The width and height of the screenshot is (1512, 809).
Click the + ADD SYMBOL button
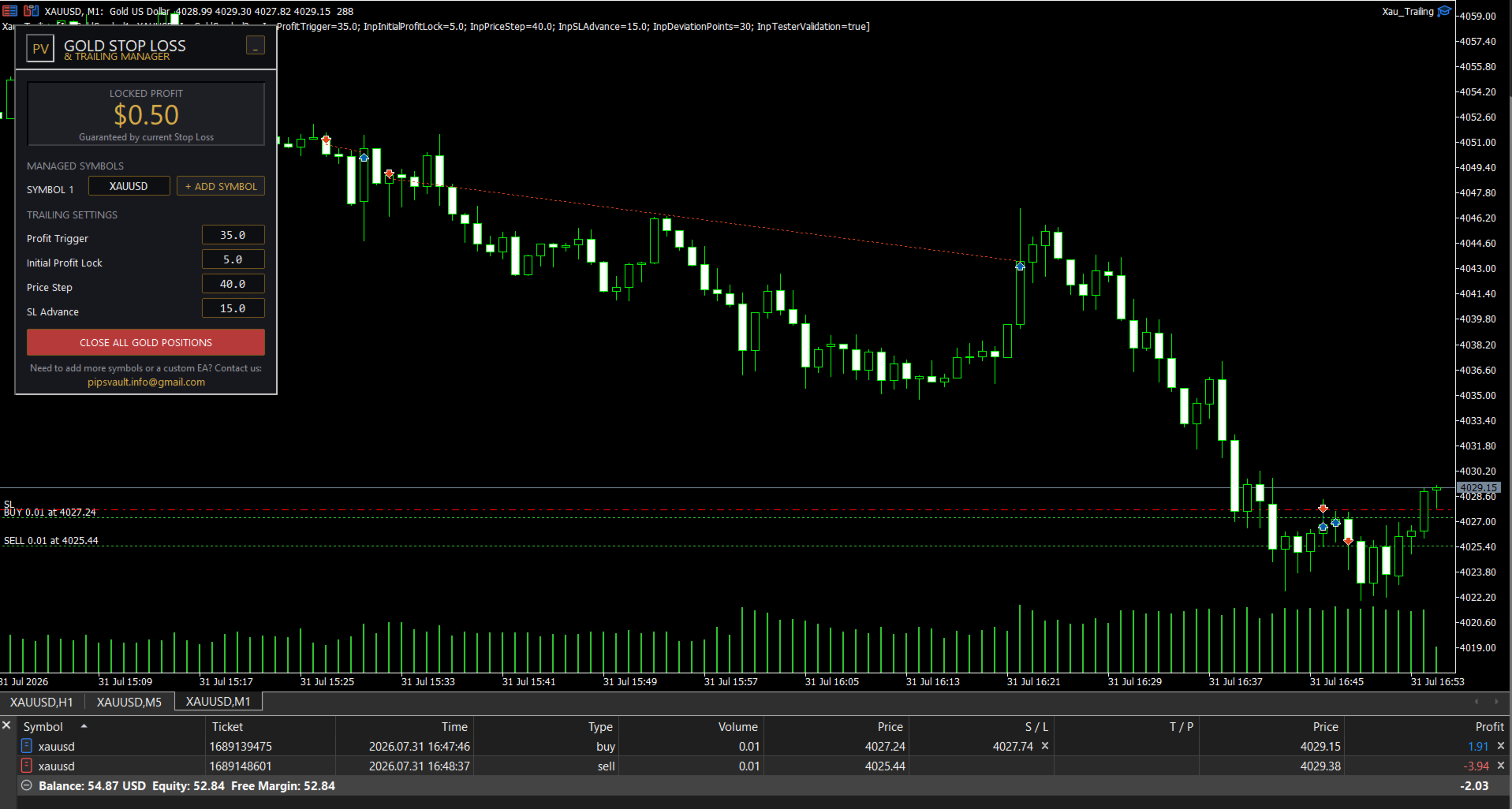(221, 186)
